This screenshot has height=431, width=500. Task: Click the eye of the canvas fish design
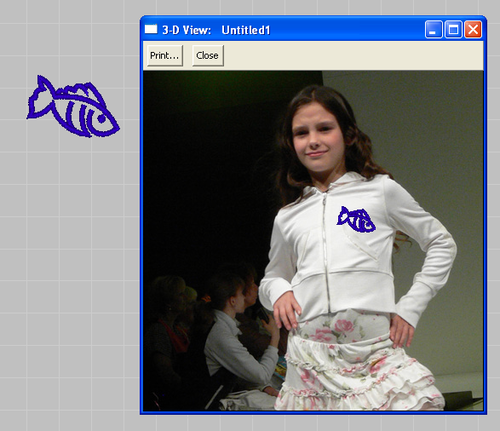click(x=102, y=118)
